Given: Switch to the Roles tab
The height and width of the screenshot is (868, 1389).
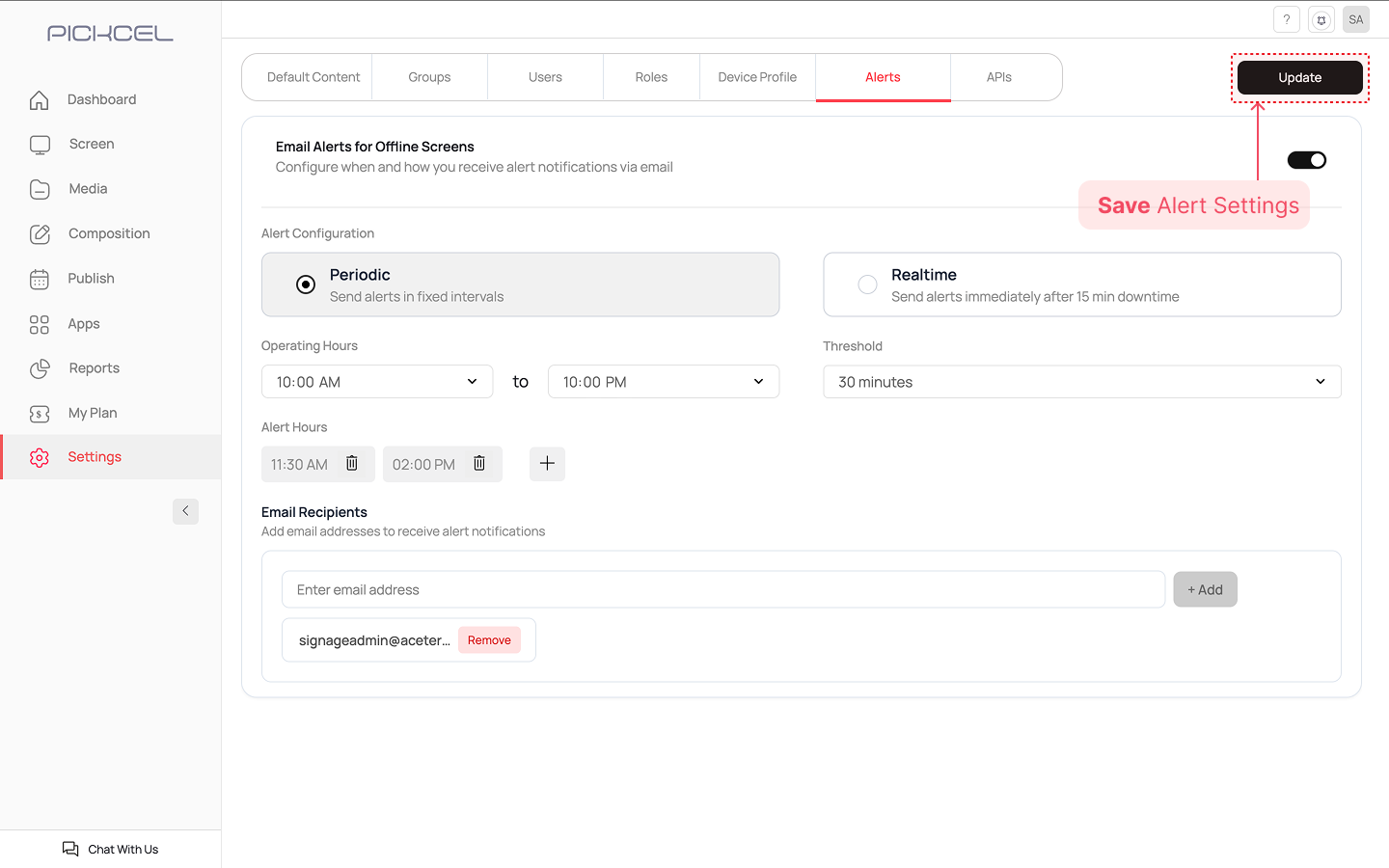Looking at the screenshot, I should tap(651, 77).
